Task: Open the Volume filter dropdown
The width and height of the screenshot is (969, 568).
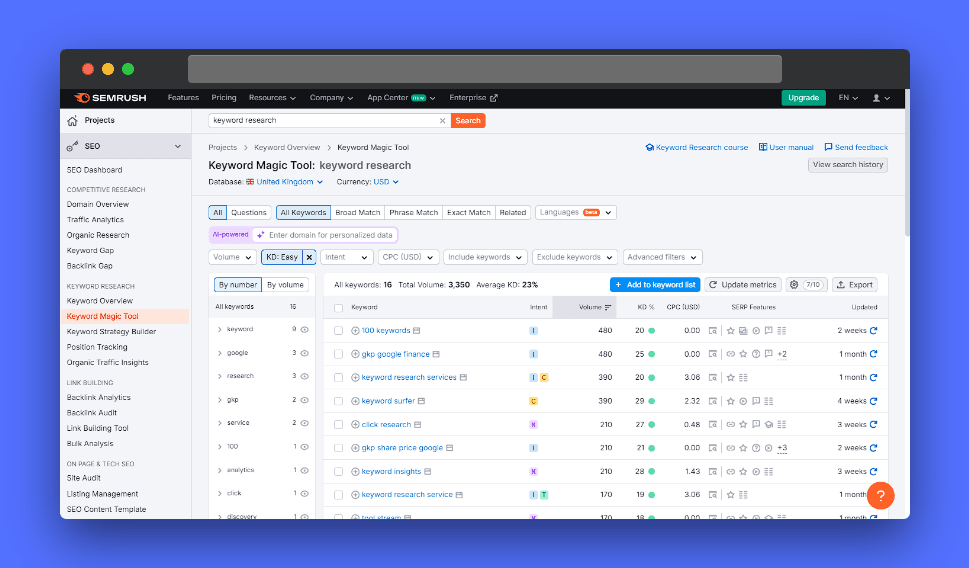Action: coord(232,257)
